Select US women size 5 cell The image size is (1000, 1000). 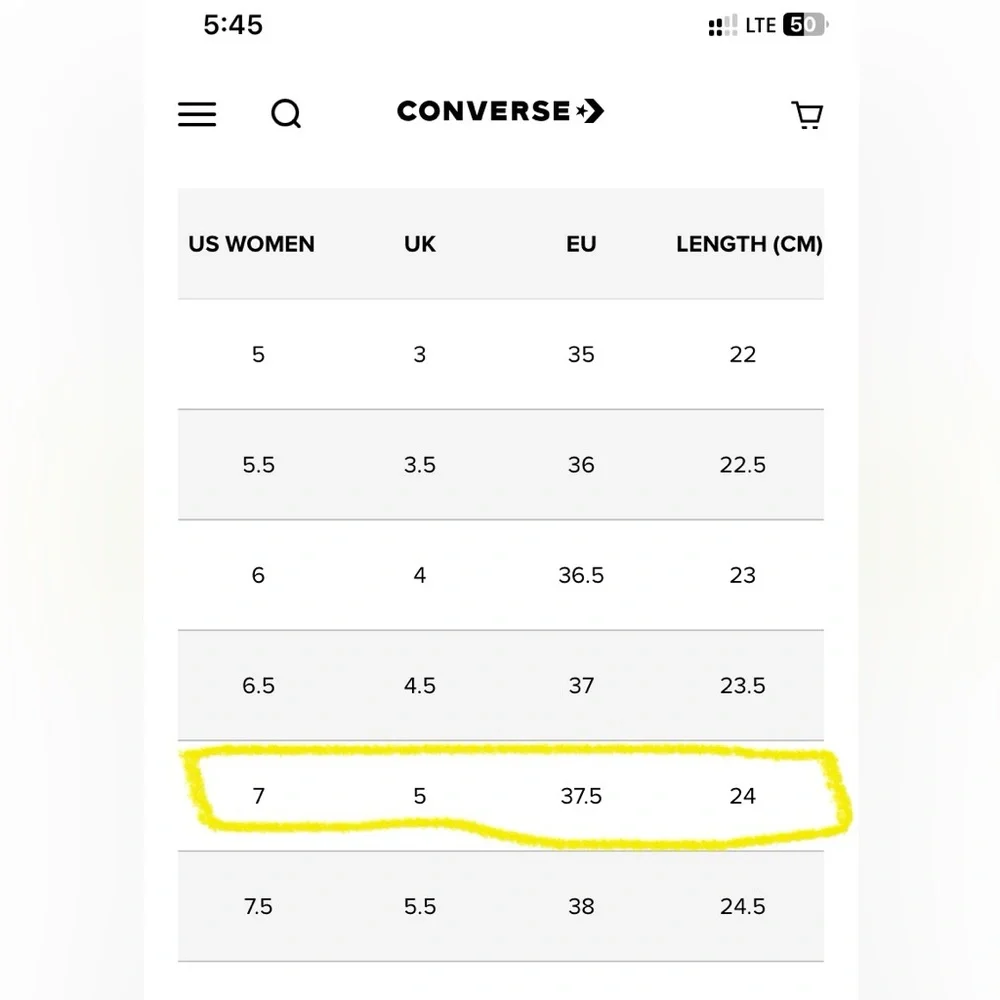coord(258,354)
